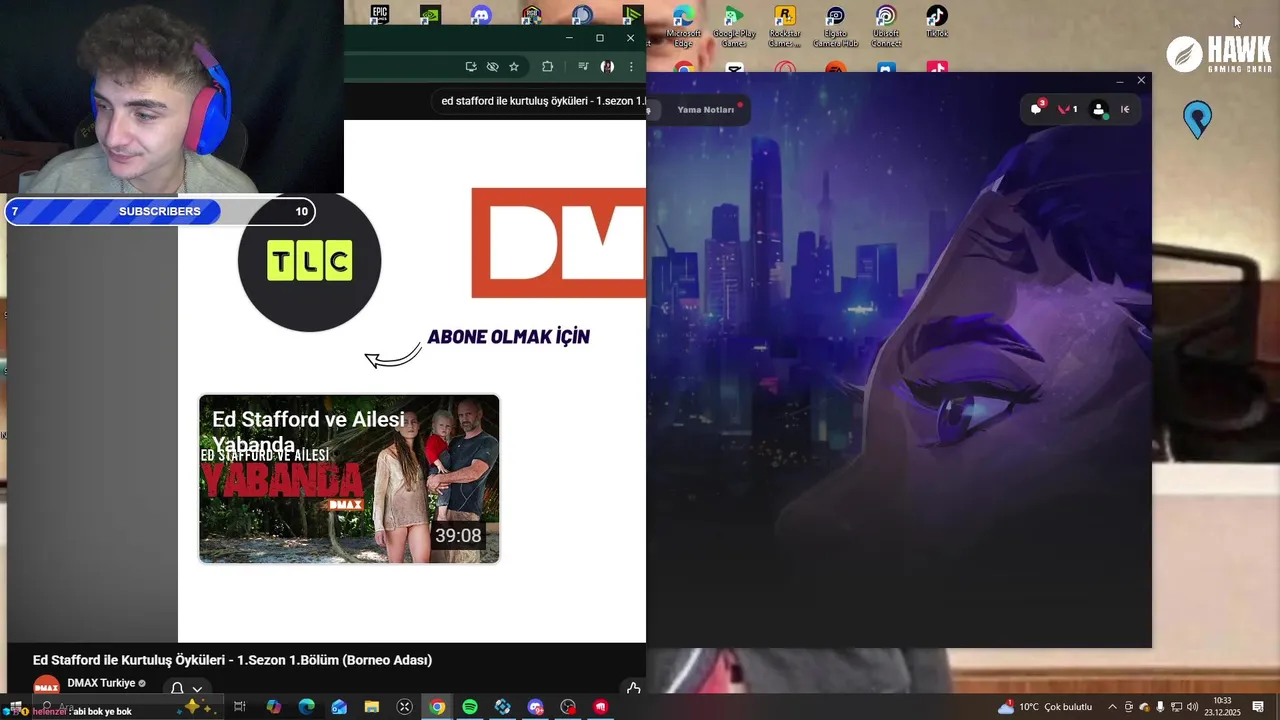Open Ubisoft Connect desktop shortcut
The height and width of the screenshot is (720, 1280).
886,26
